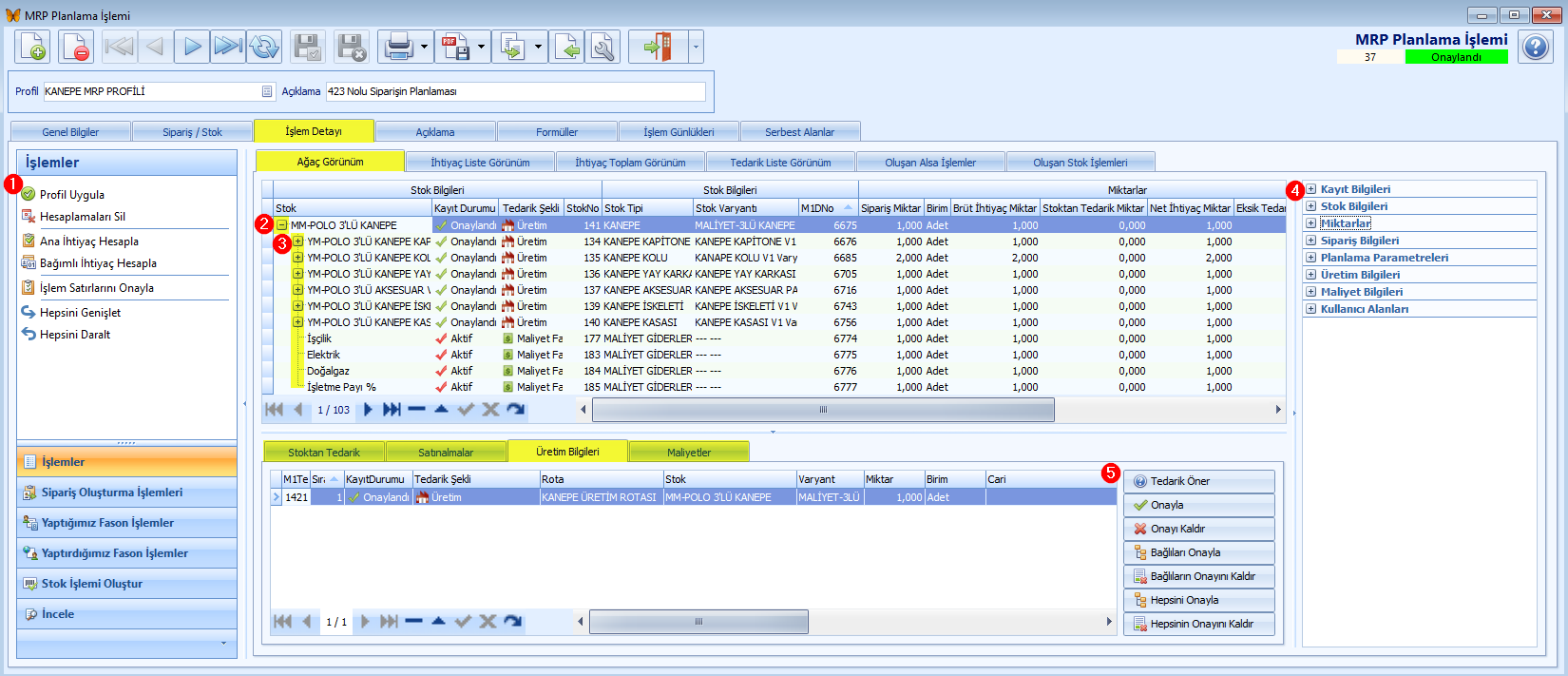Go to the next record with play arrow
Screen dimensions: 1568x676
coord(192,47)
